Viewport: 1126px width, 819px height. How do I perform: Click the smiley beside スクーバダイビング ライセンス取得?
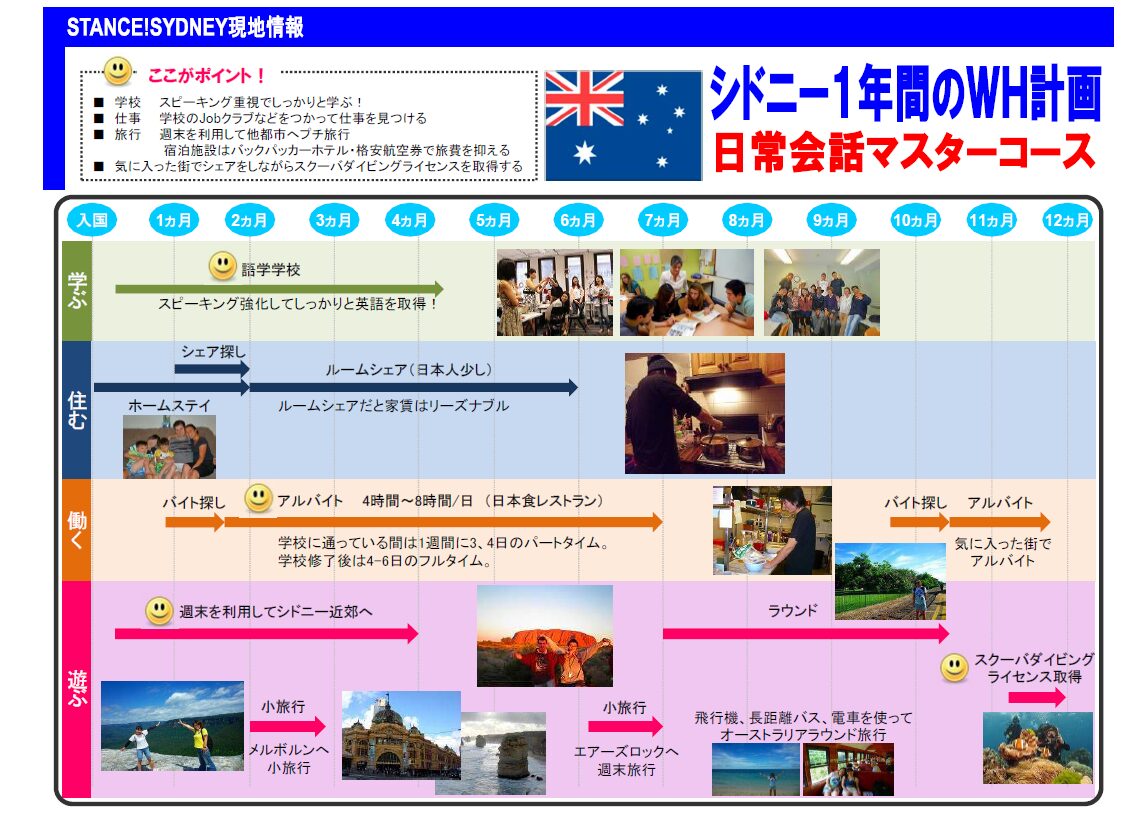[954, 668]
